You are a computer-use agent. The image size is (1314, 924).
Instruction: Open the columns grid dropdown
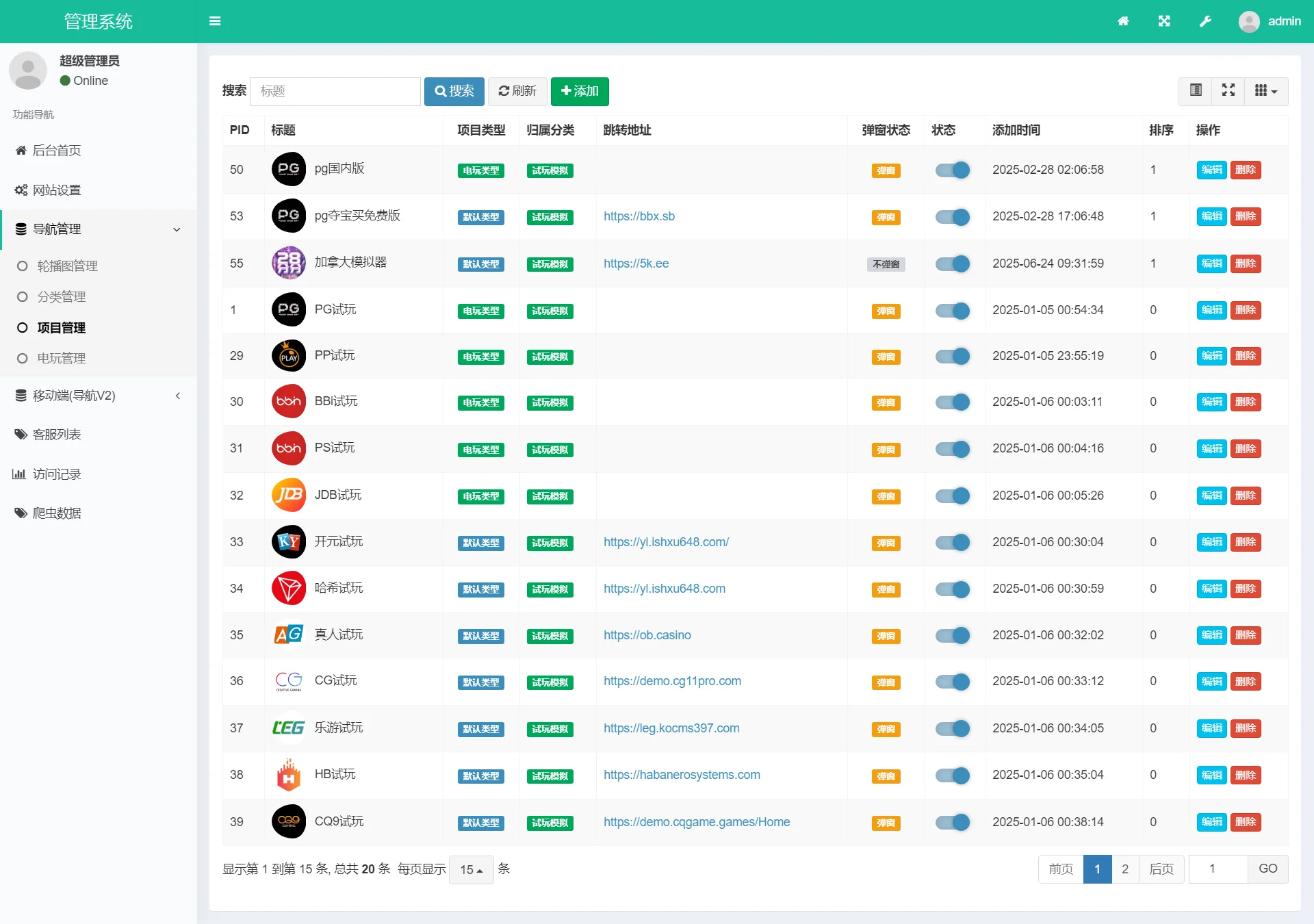pyautogui.click(x=1265, y=90)
